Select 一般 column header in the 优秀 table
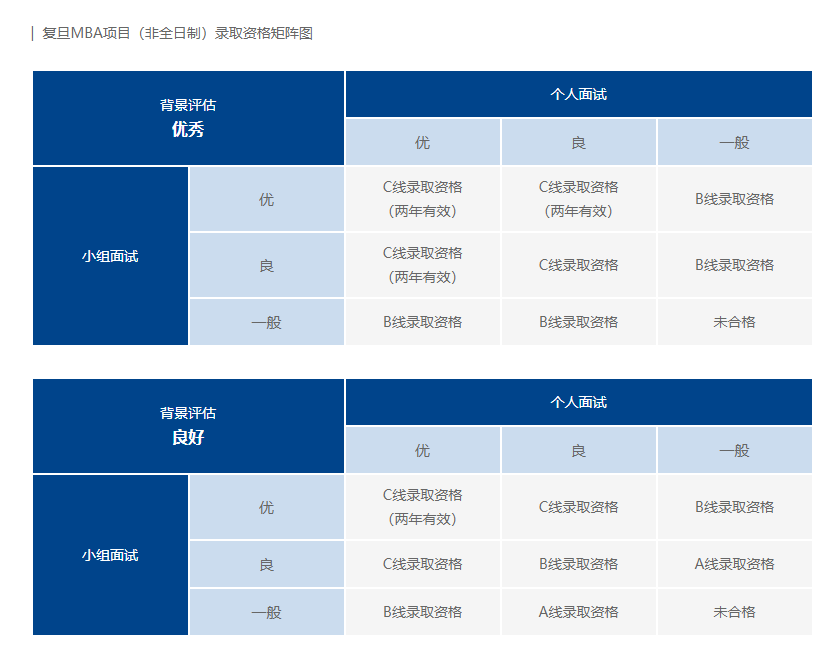This screenshot has width=835, height=661. 734,142
